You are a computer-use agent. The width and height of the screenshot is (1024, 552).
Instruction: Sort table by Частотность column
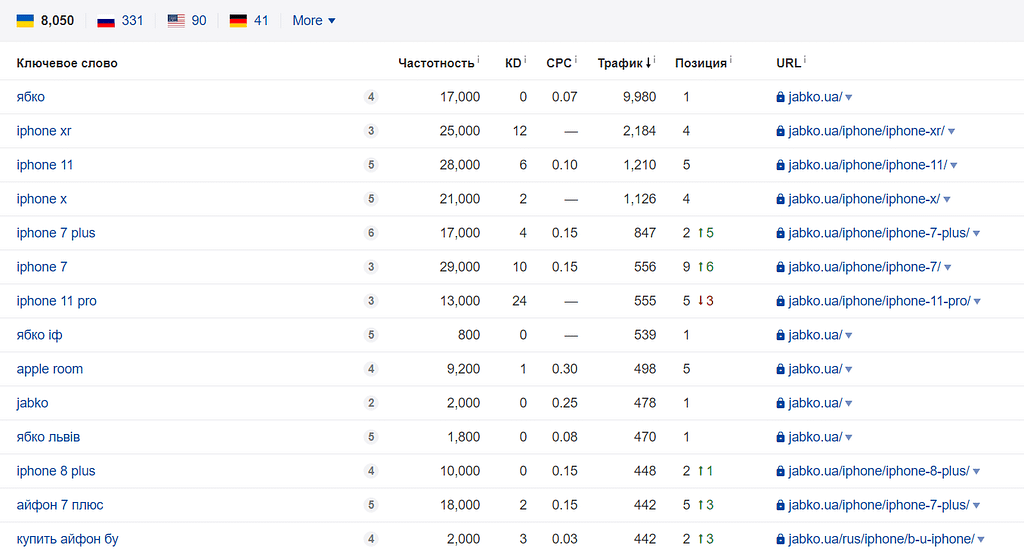tap(436, 63)
